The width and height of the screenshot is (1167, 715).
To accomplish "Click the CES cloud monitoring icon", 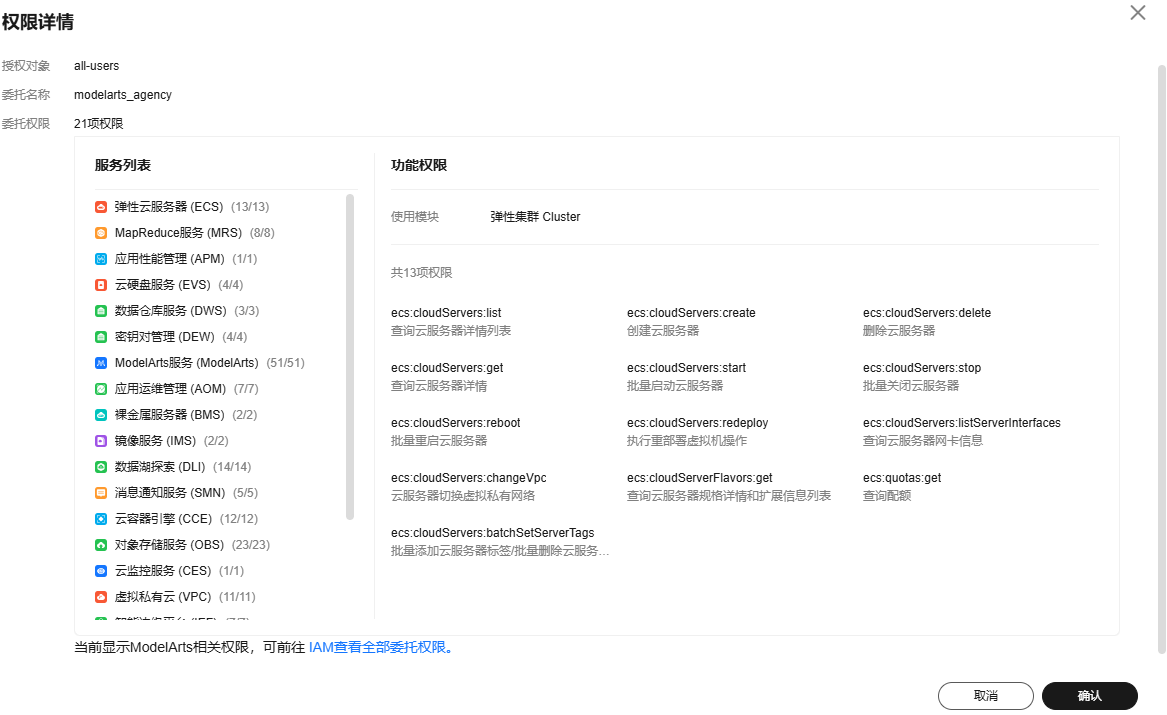I will (x=101, y=571).
